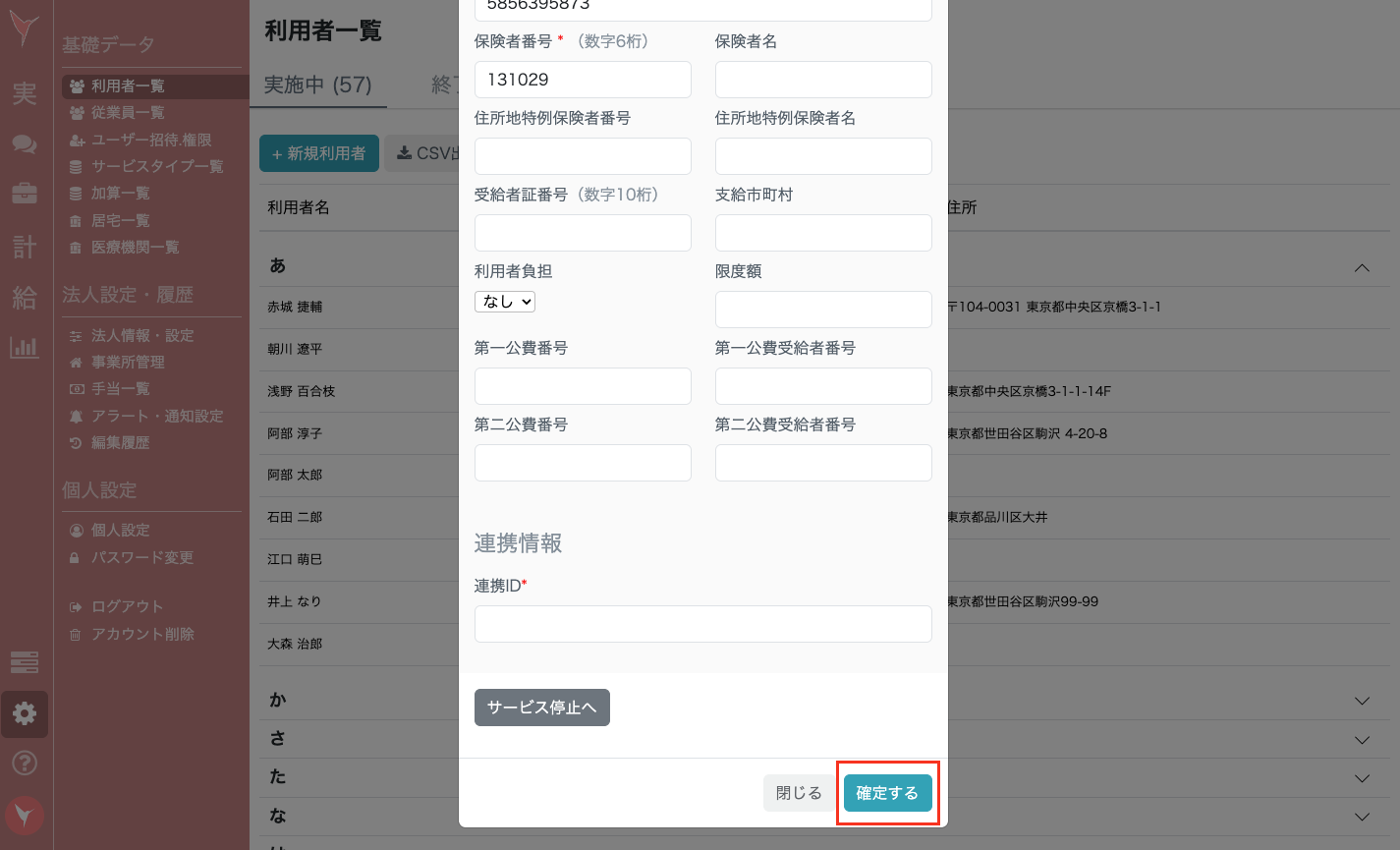This screenshot has width=1400, height=850.
Task: Open the bar chart icon in sidebar
Action: (25, 347)
